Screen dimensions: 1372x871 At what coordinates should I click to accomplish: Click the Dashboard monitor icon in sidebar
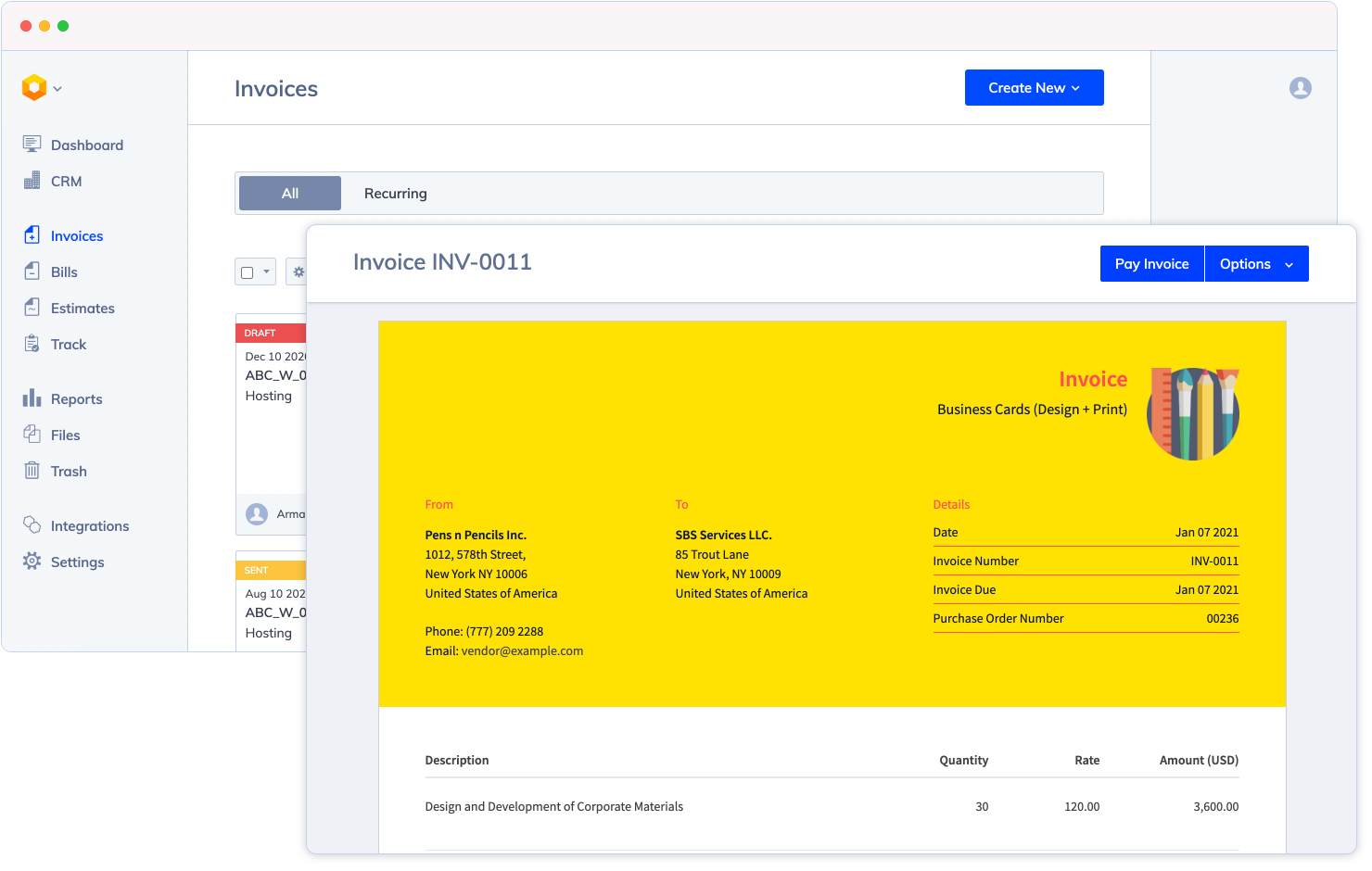(x=32, y=145)
